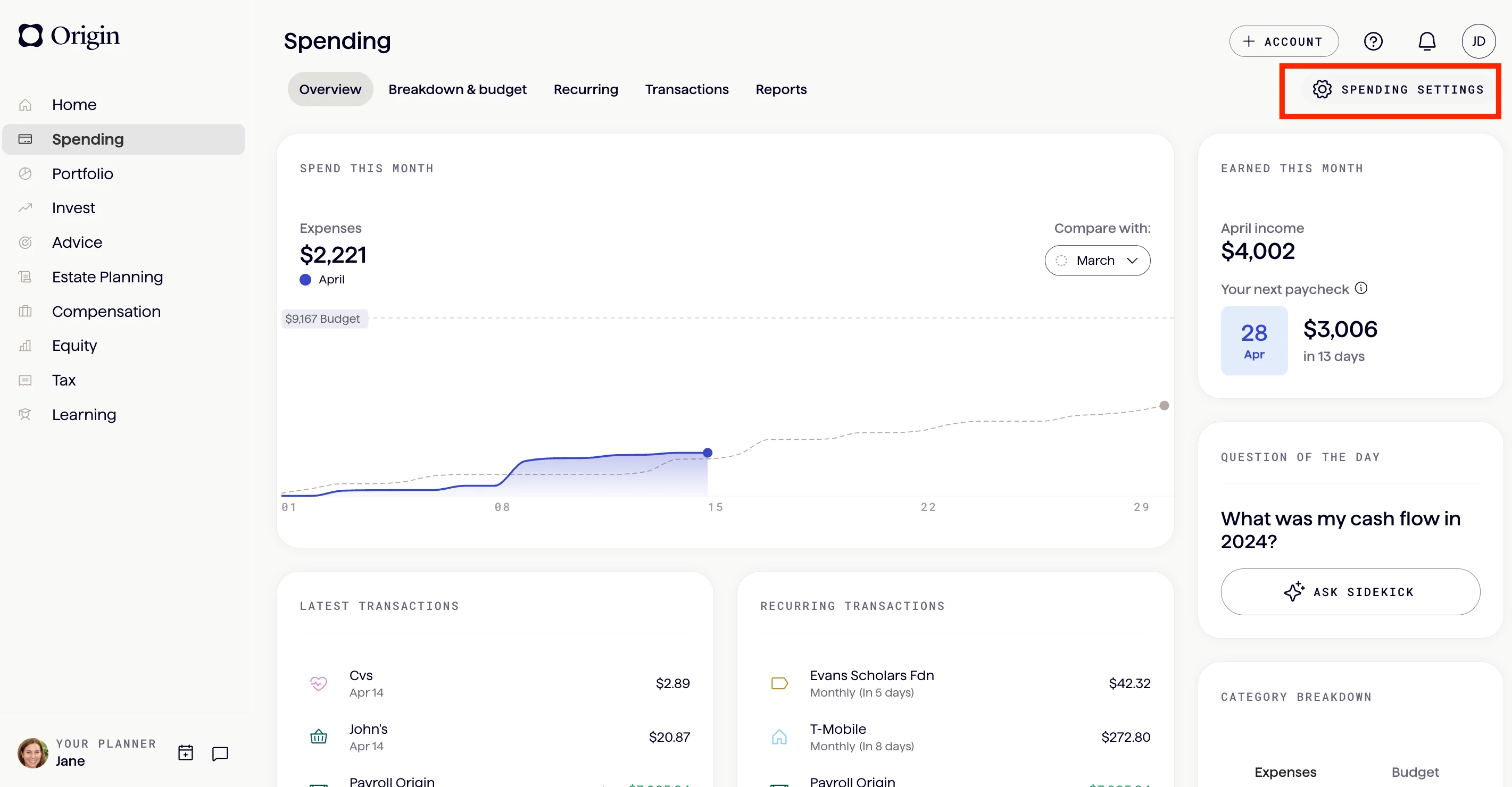Click info icon beside next paycheck

[1361, 288]
